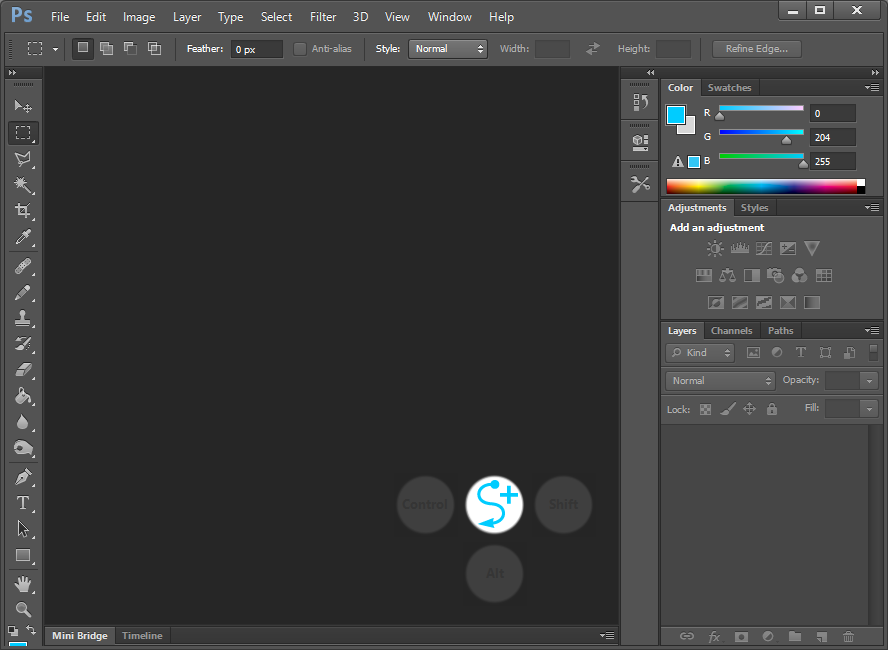This screenshot has height=650, width=888.
Task: Select the Hand tool
Action: click(22, 583)
